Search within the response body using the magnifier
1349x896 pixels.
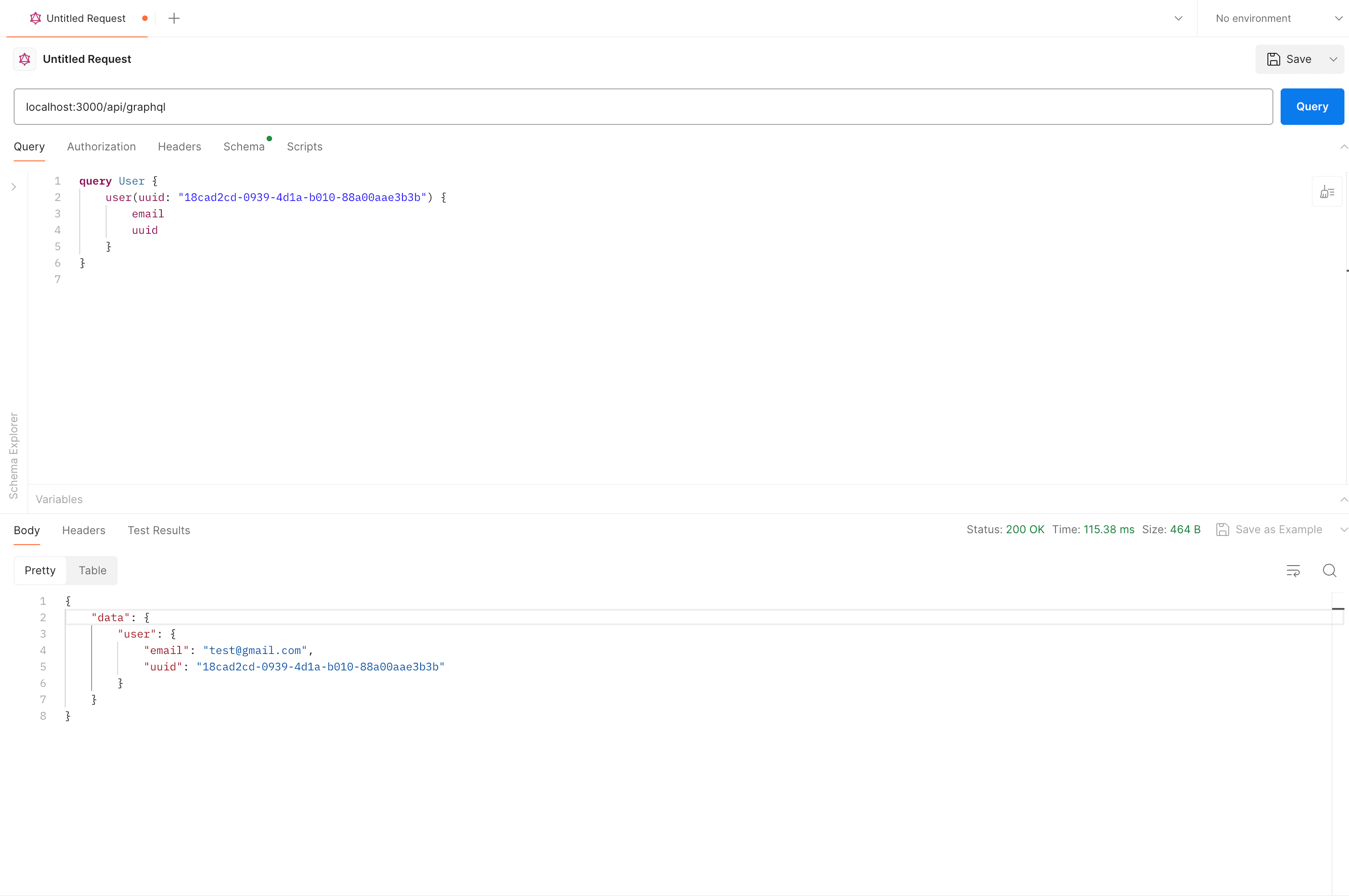pos(1330,570)
